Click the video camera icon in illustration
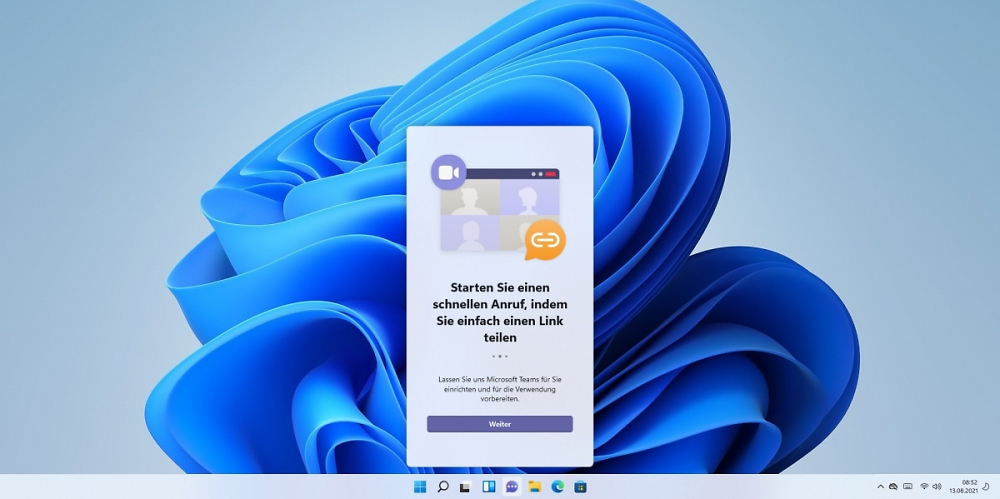Screen dimensions: 1000x499 point(449,172)
